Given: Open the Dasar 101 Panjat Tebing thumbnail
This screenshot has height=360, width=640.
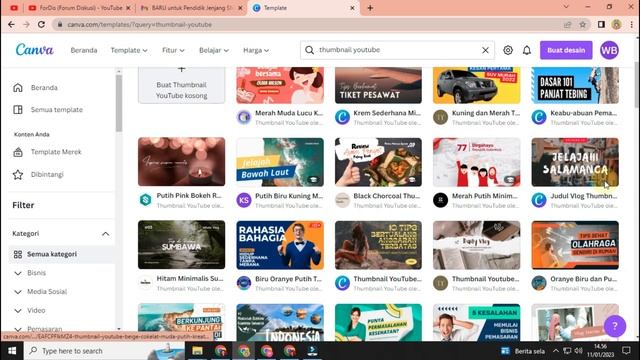Looking at the screenshot, I should pos(575,85).
